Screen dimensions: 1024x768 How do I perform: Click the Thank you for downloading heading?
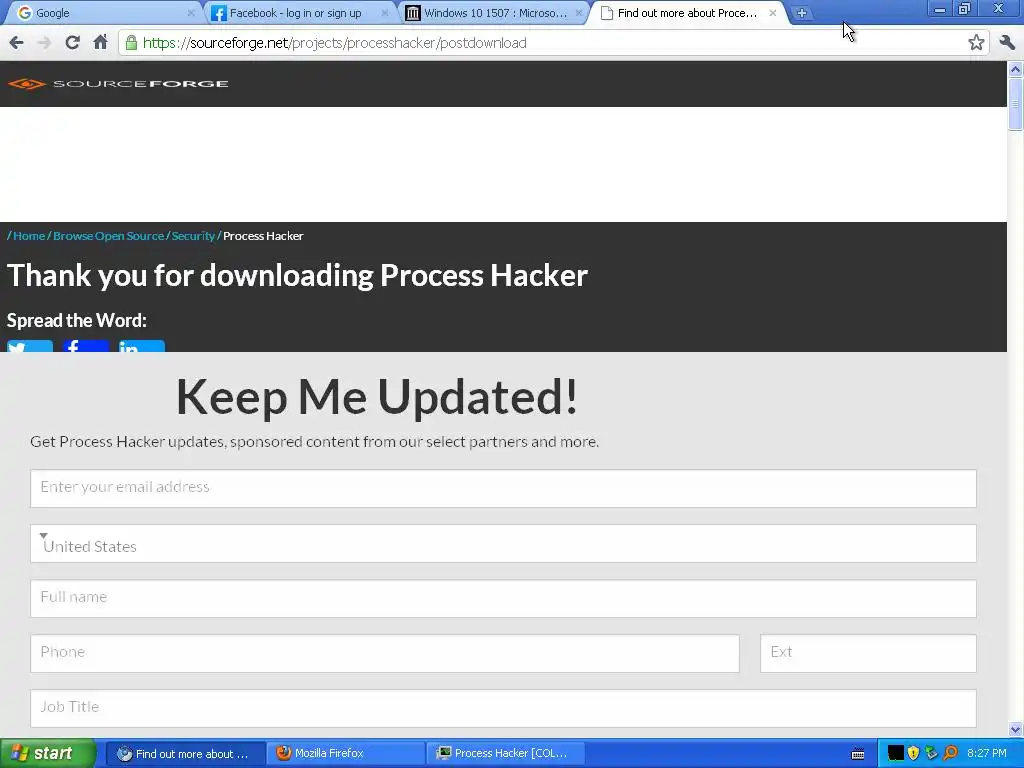click(x=297, y=275)
